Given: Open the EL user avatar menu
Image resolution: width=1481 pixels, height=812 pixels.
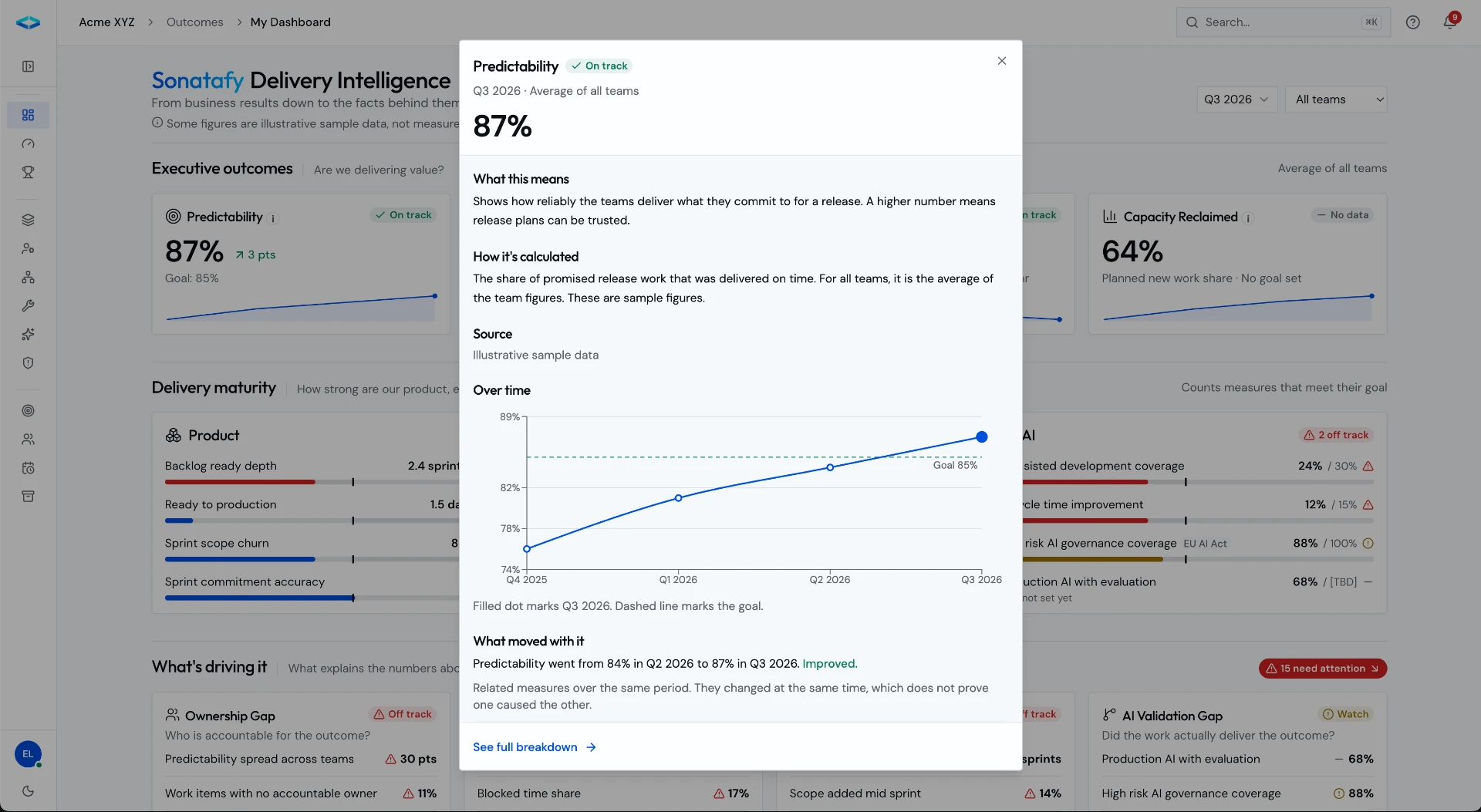Looking at the screenshot, I should (x=28, y=754).
